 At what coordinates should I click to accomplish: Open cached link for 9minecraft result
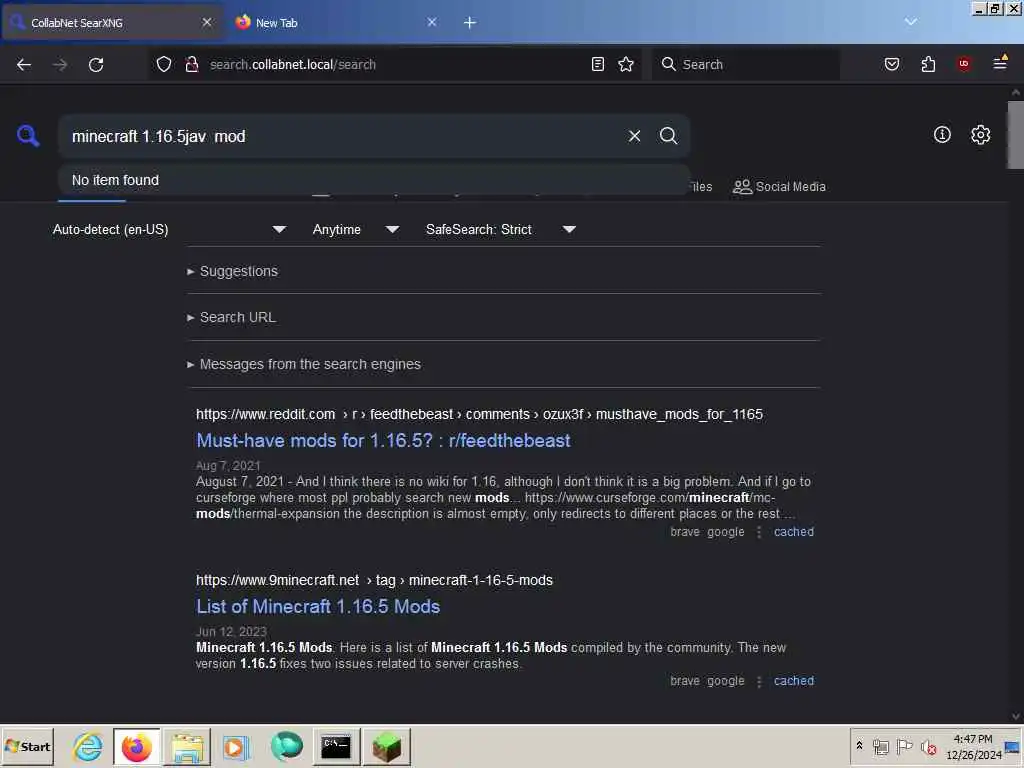[793, 680]
